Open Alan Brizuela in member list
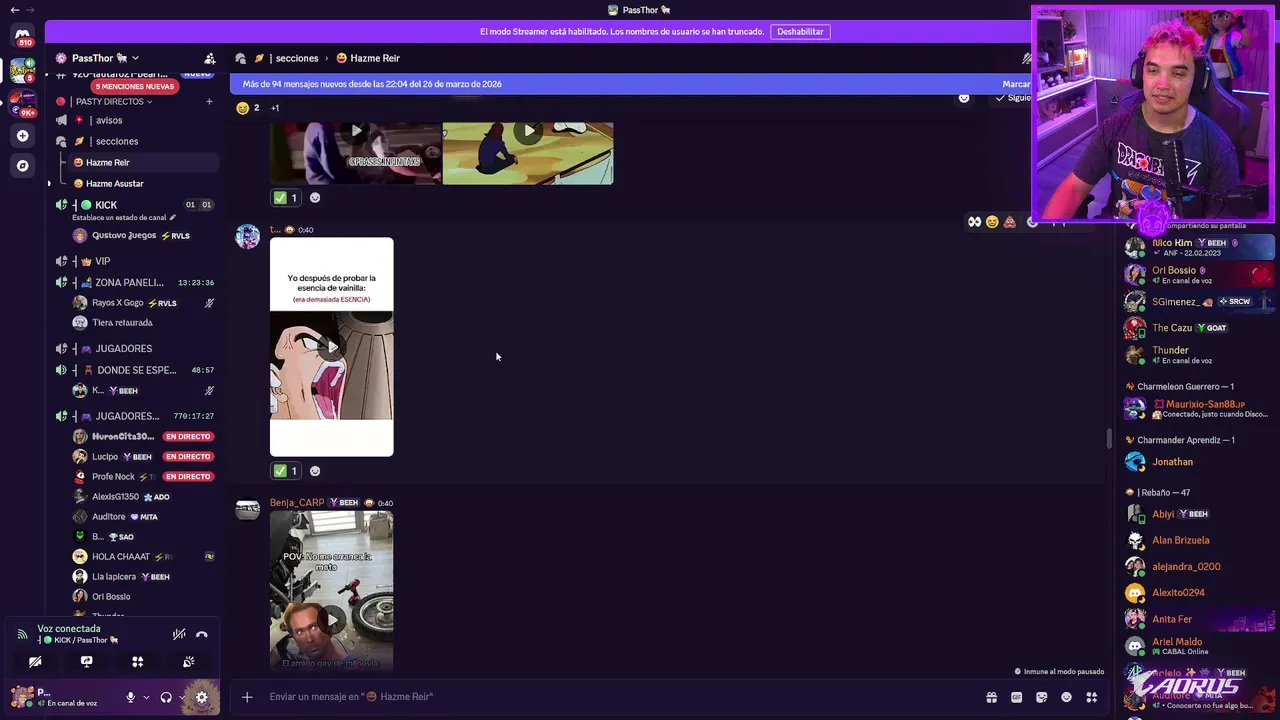This screenshot has height=720, width=1280. click(1180, 540)
